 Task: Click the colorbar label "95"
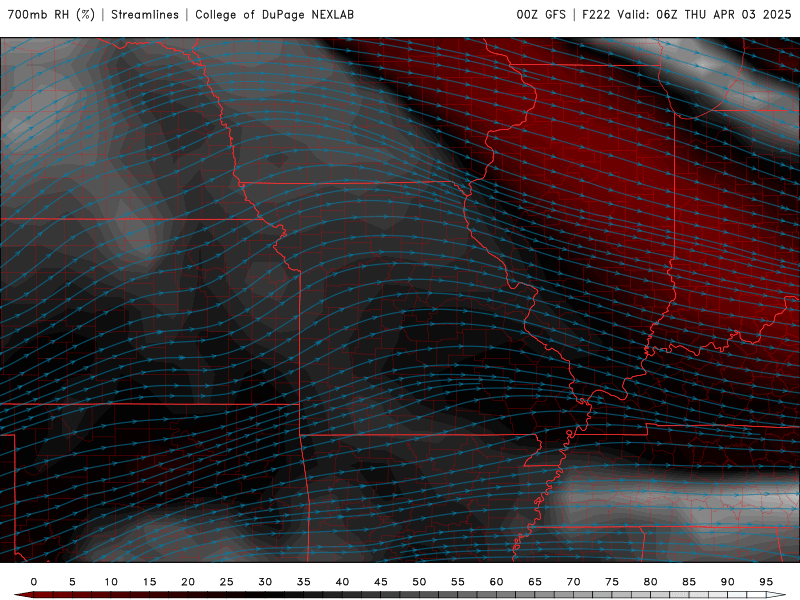point(766,582)
